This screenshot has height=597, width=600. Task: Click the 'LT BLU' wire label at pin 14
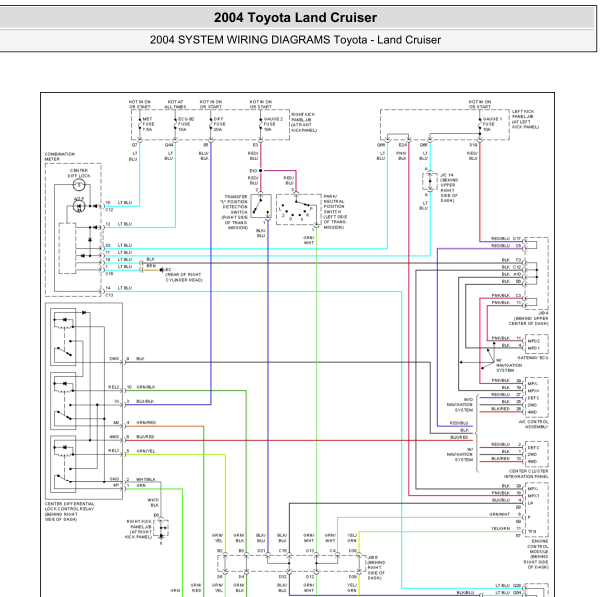(x=125, y=288)
